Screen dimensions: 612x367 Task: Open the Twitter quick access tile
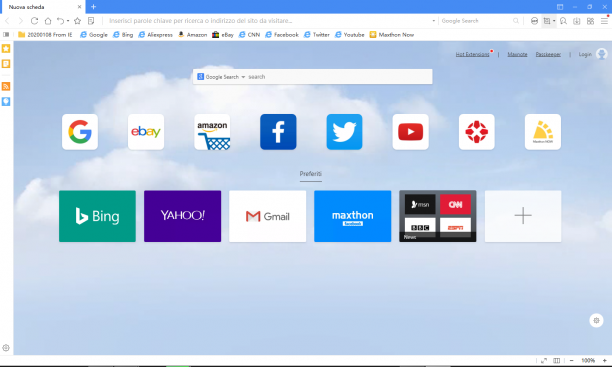pyautogui.click(x=344, y=132)
